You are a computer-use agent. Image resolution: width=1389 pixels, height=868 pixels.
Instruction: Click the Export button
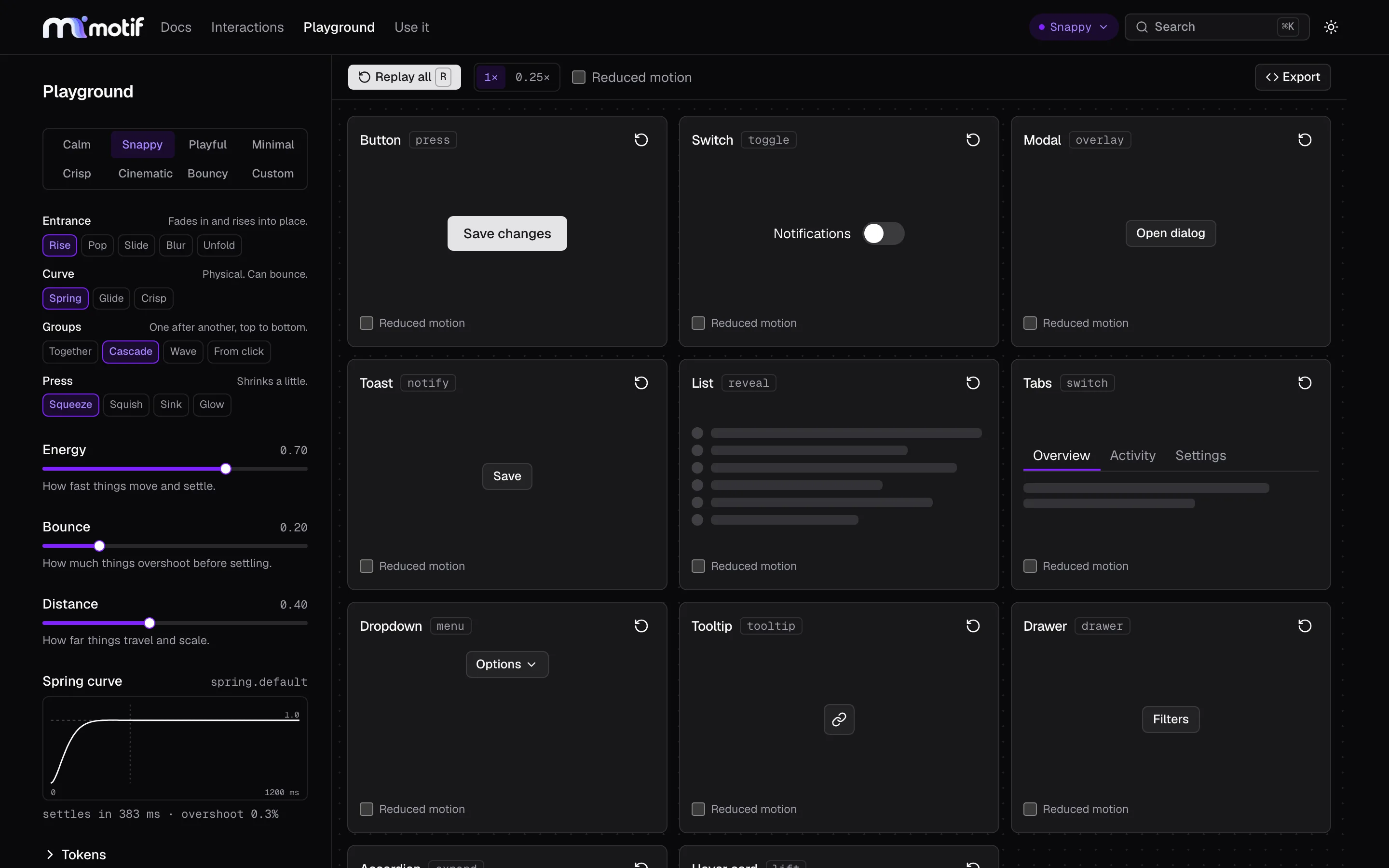pyautogui.click(x=1292, y=77)
